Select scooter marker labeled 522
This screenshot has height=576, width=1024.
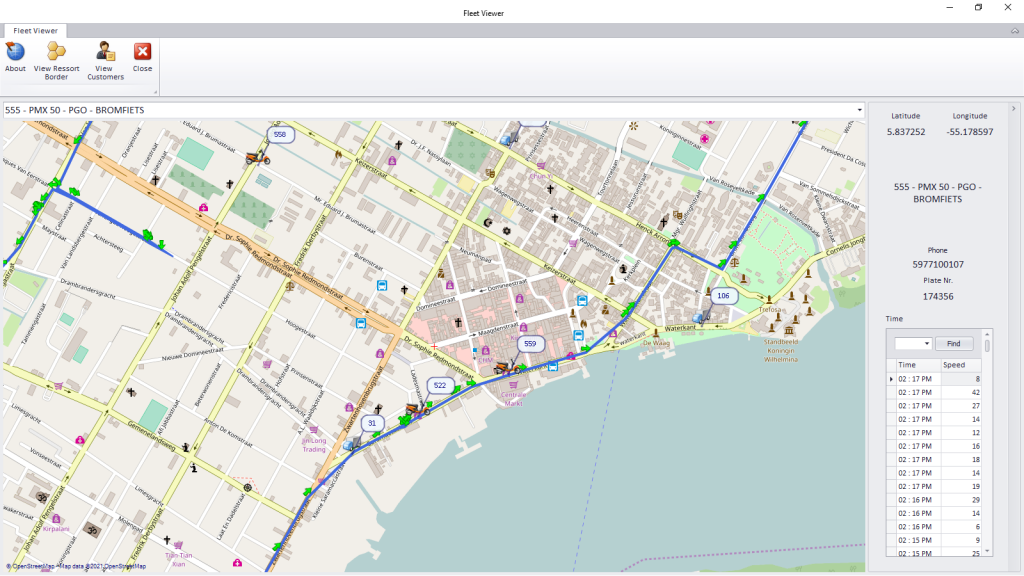point(416,408)
